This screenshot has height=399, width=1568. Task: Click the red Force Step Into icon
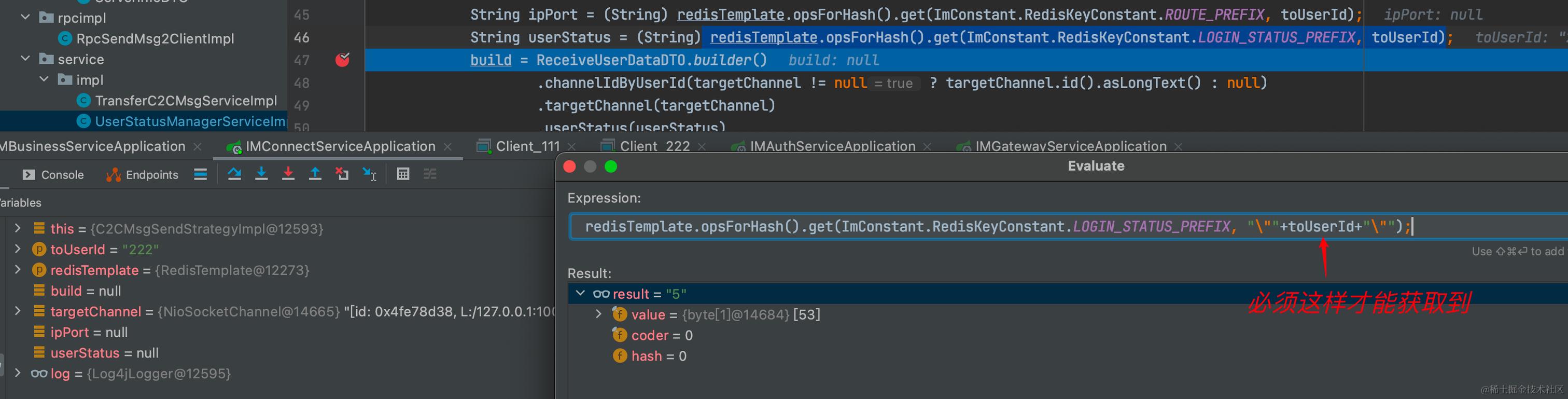tap(288, 174)
